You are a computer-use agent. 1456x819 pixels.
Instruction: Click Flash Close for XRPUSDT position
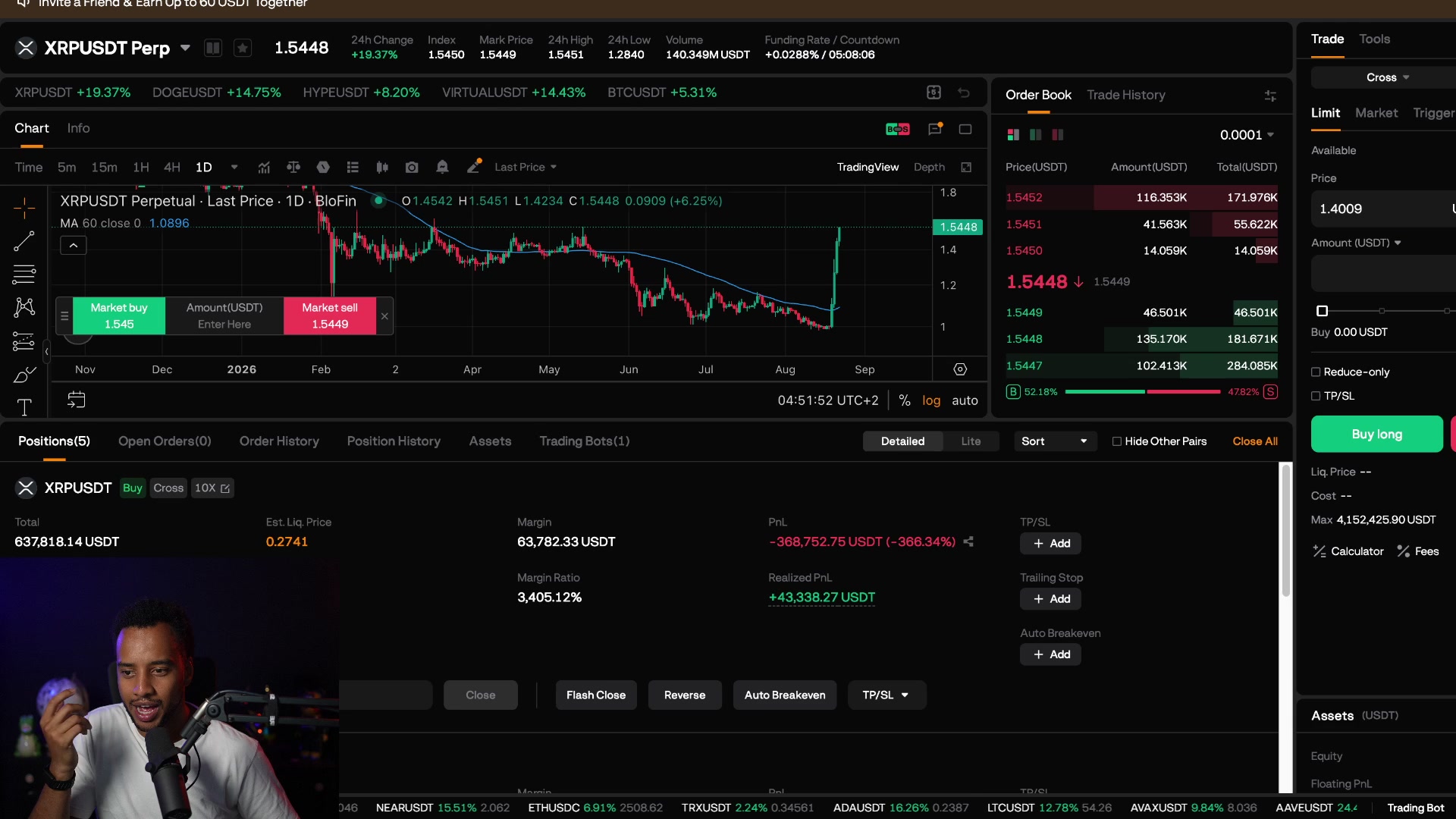(x=596, y=695)
